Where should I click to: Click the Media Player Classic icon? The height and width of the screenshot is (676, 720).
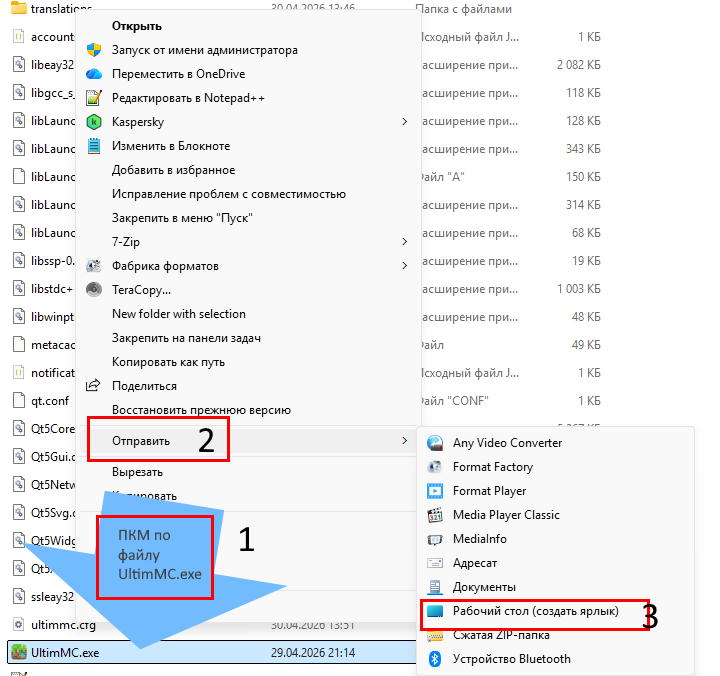click(434, 515)
